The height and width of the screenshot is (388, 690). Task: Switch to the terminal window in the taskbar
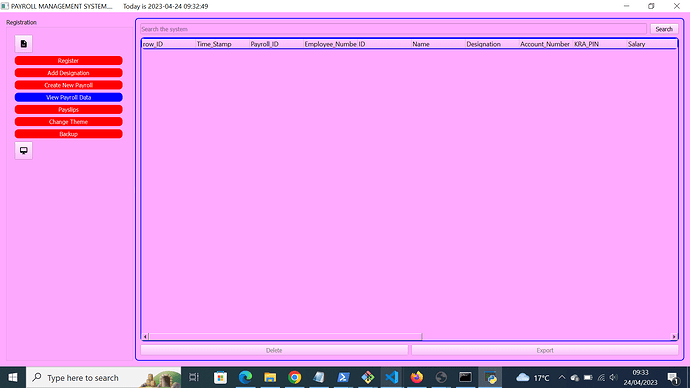click(x=465, y=377)
